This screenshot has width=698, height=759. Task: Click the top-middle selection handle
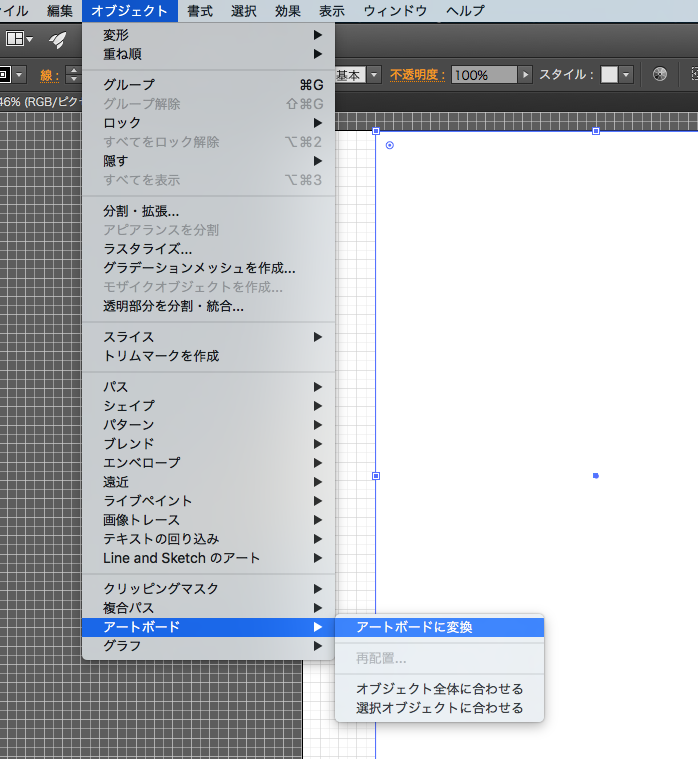pos(596,131)
